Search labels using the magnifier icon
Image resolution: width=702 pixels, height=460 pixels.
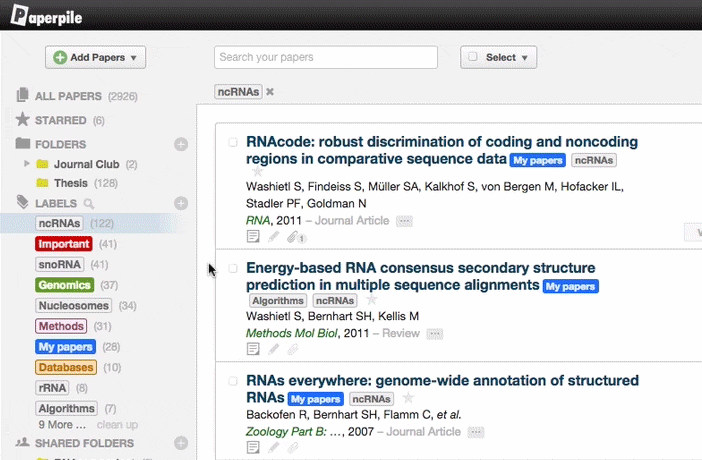point(89,204)
